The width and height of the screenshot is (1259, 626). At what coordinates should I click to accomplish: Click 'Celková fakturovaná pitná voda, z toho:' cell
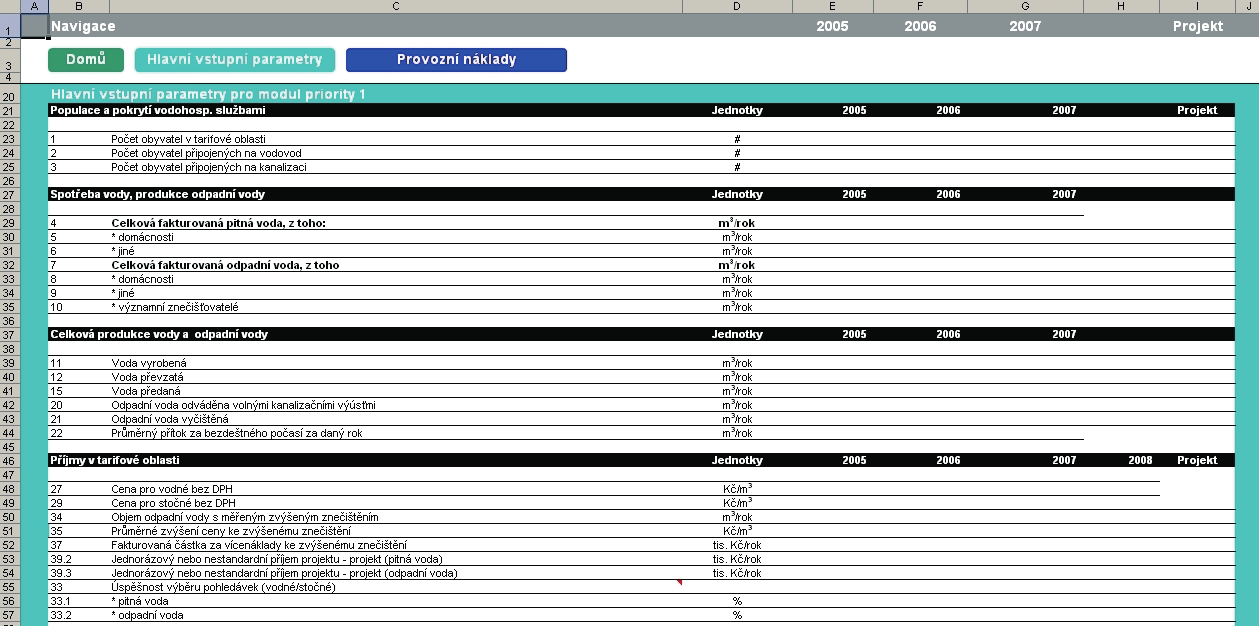[x=219, y=223]
